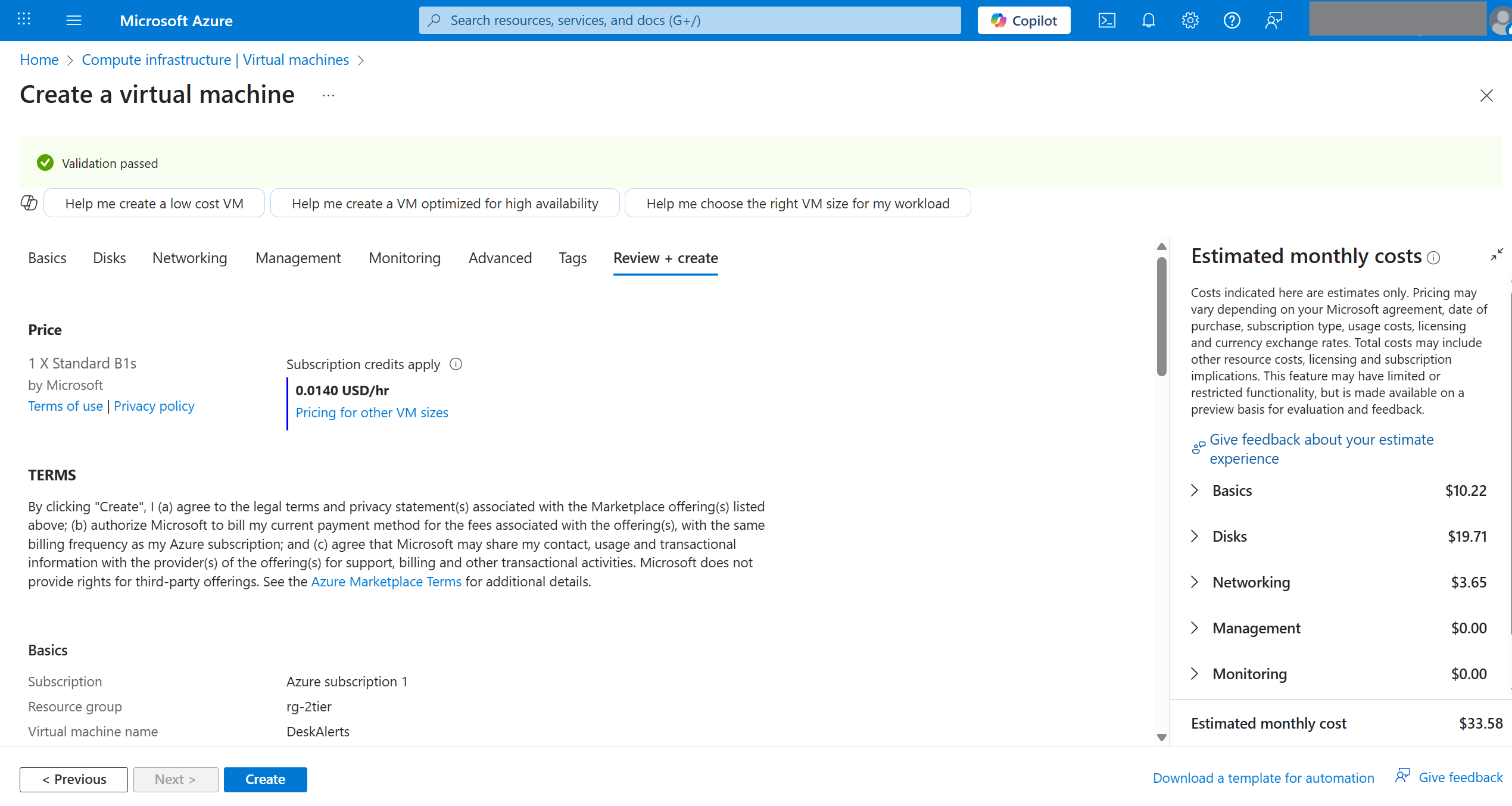Open the Azure app launcher grid
The height and width of the screenshot is (806, 1512).
tap(23, 18)
